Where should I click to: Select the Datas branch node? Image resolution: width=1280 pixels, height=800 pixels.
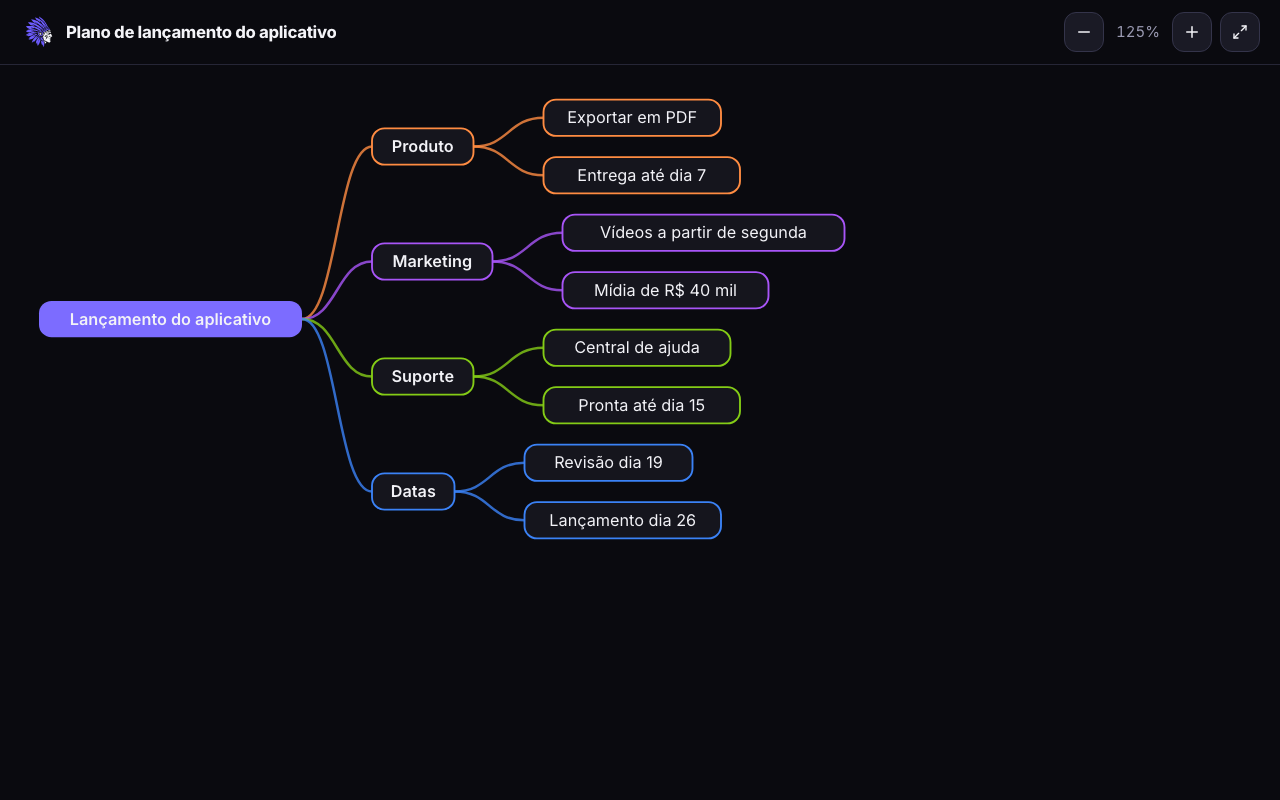click(413, 491)
